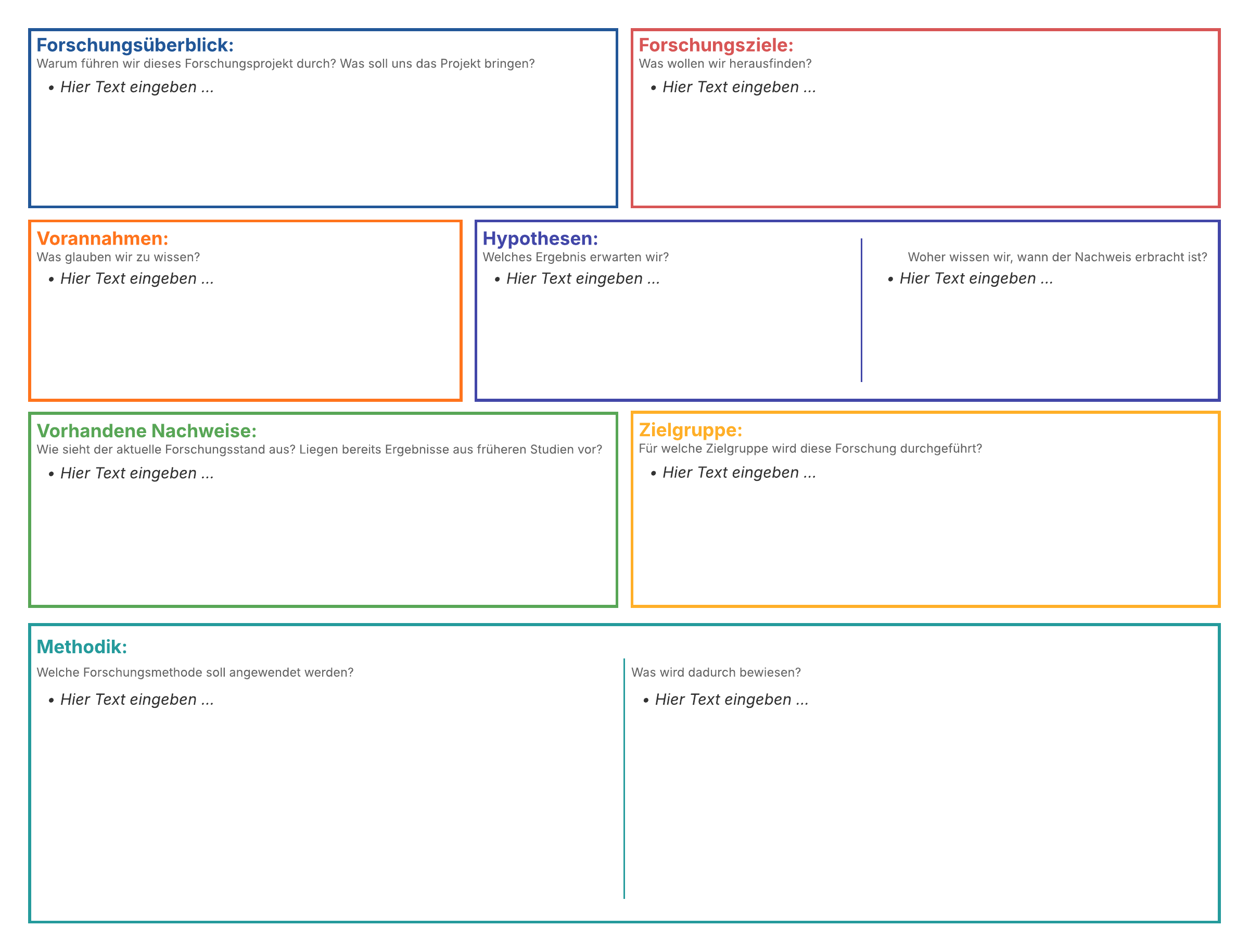Click the Forschungsüberblick heading

[x=135, y=45]
